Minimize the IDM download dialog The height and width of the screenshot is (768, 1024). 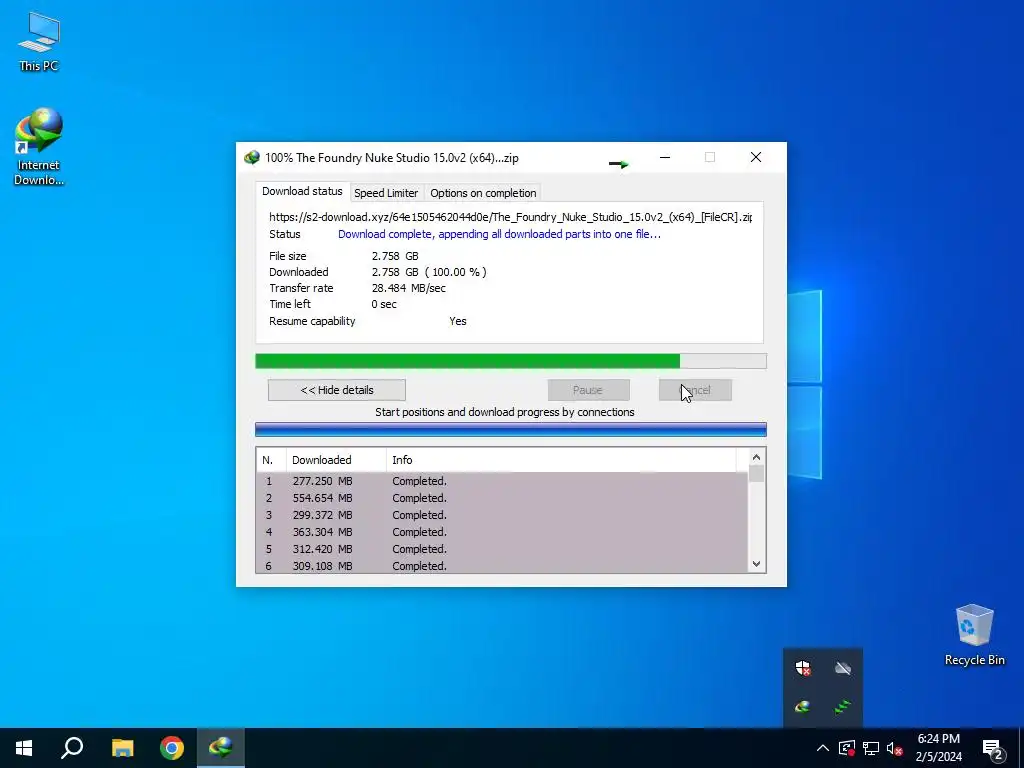point(665,157)
